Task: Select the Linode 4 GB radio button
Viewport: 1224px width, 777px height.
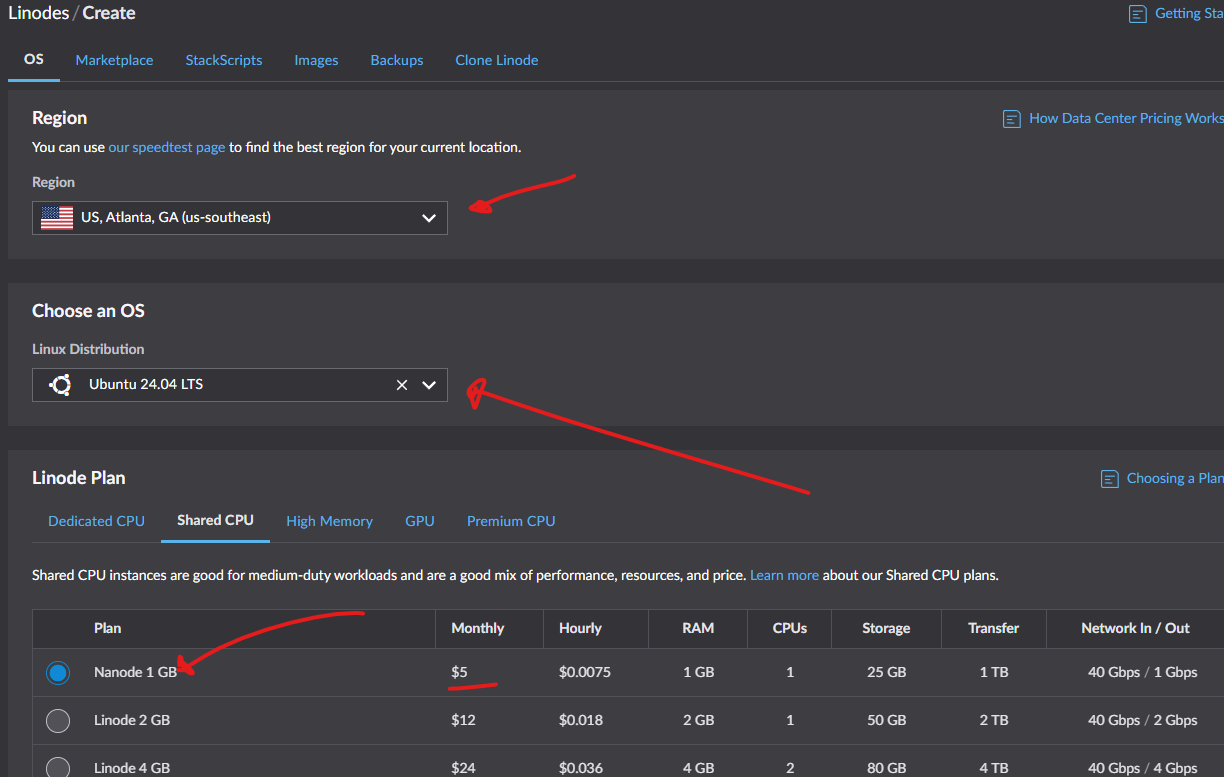Action: (58, 767)
